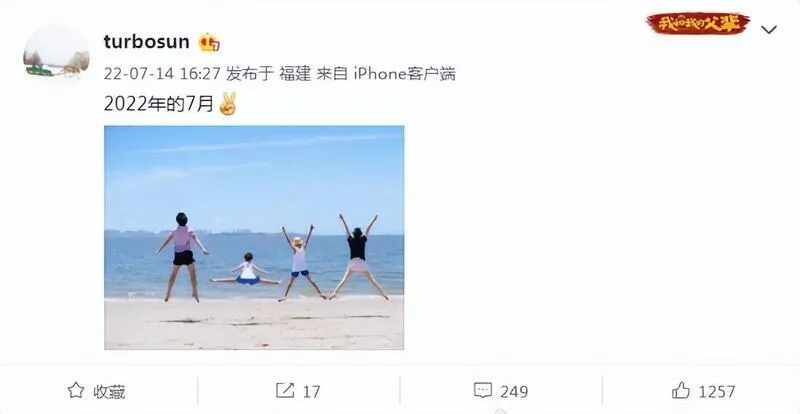The image size is (800, 414).
Task: Expand the post options chevron menu
Action: tap(769, 30)
